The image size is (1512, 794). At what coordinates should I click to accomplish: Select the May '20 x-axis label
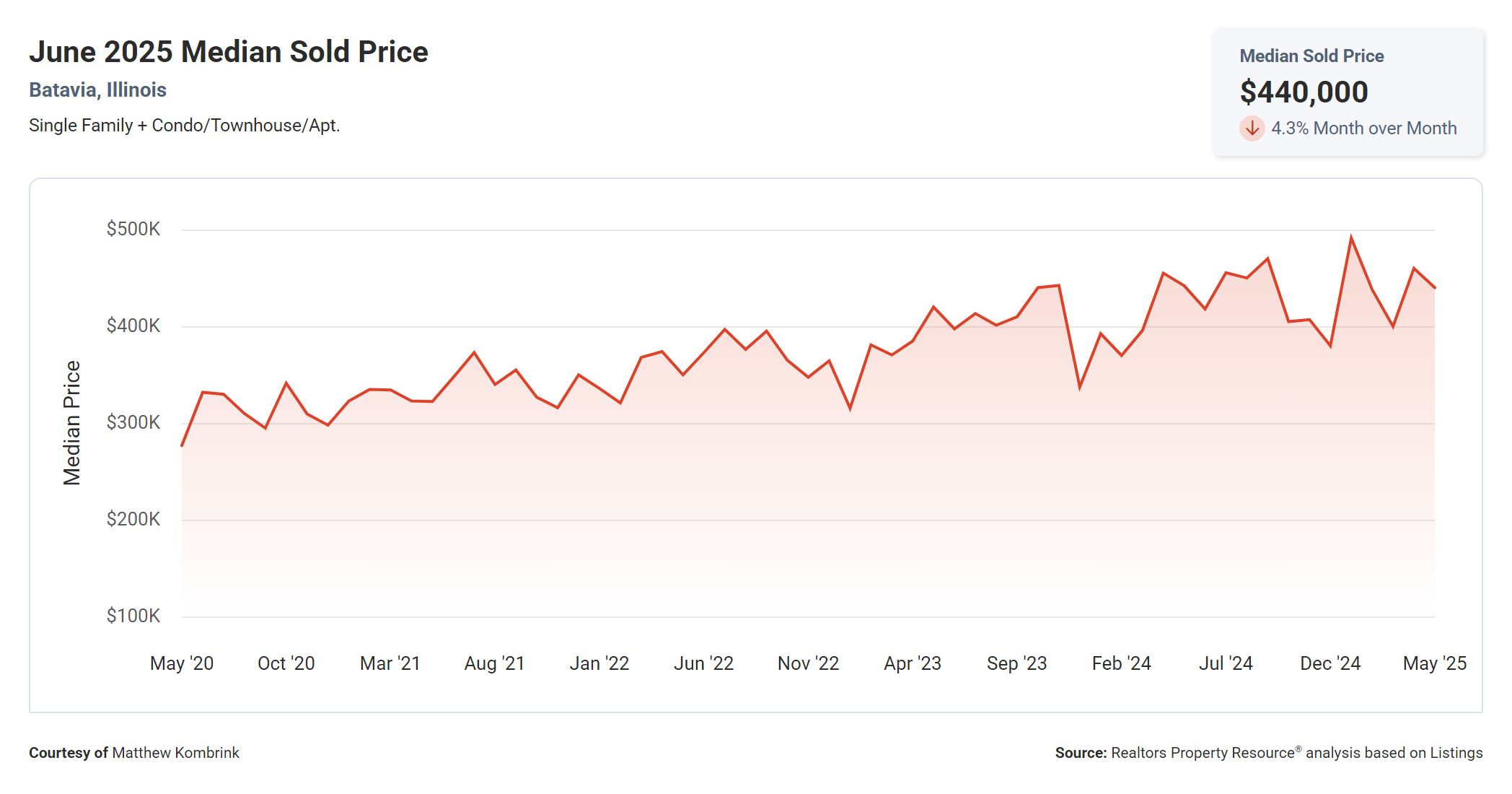(x=181, y=663)
